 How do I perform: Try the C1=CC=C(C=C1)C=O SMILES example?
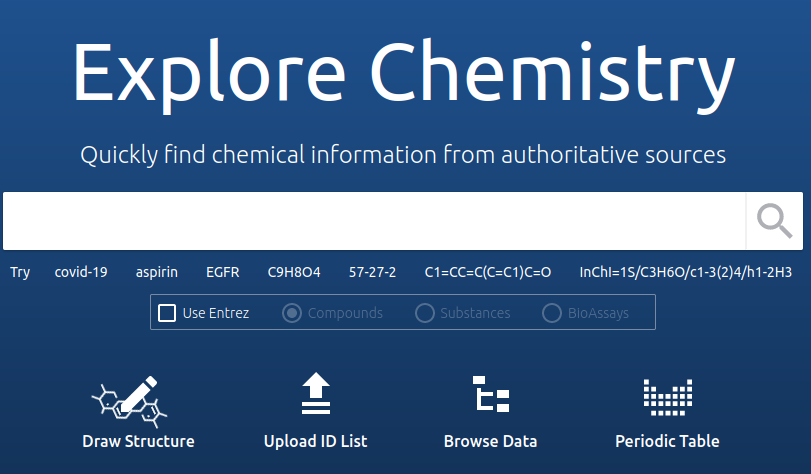pos(488,272)
